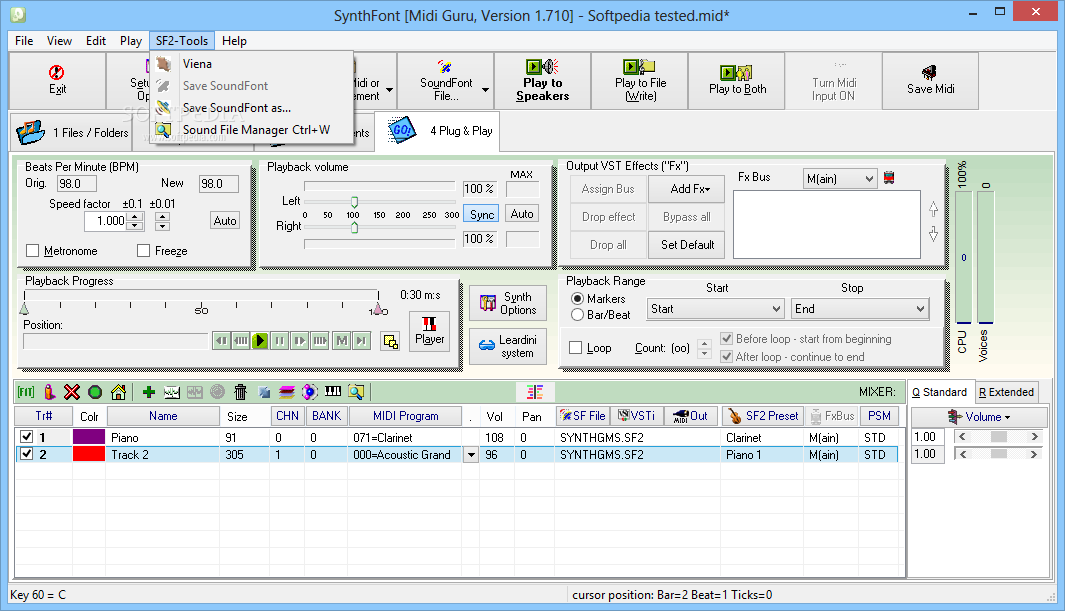Enable the Loop checkbox
This screenshot has width=1065, height=611.
tap(575, 348)
